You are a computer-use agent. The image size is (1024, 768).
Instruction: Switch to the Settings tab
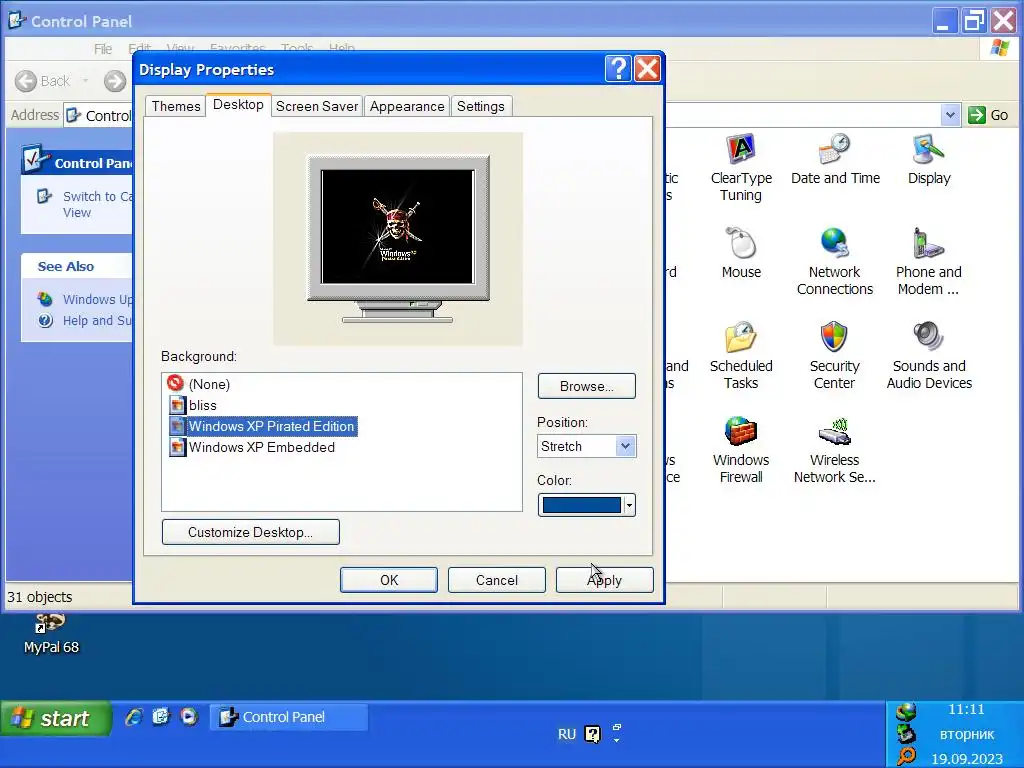[x=481, y=106]
